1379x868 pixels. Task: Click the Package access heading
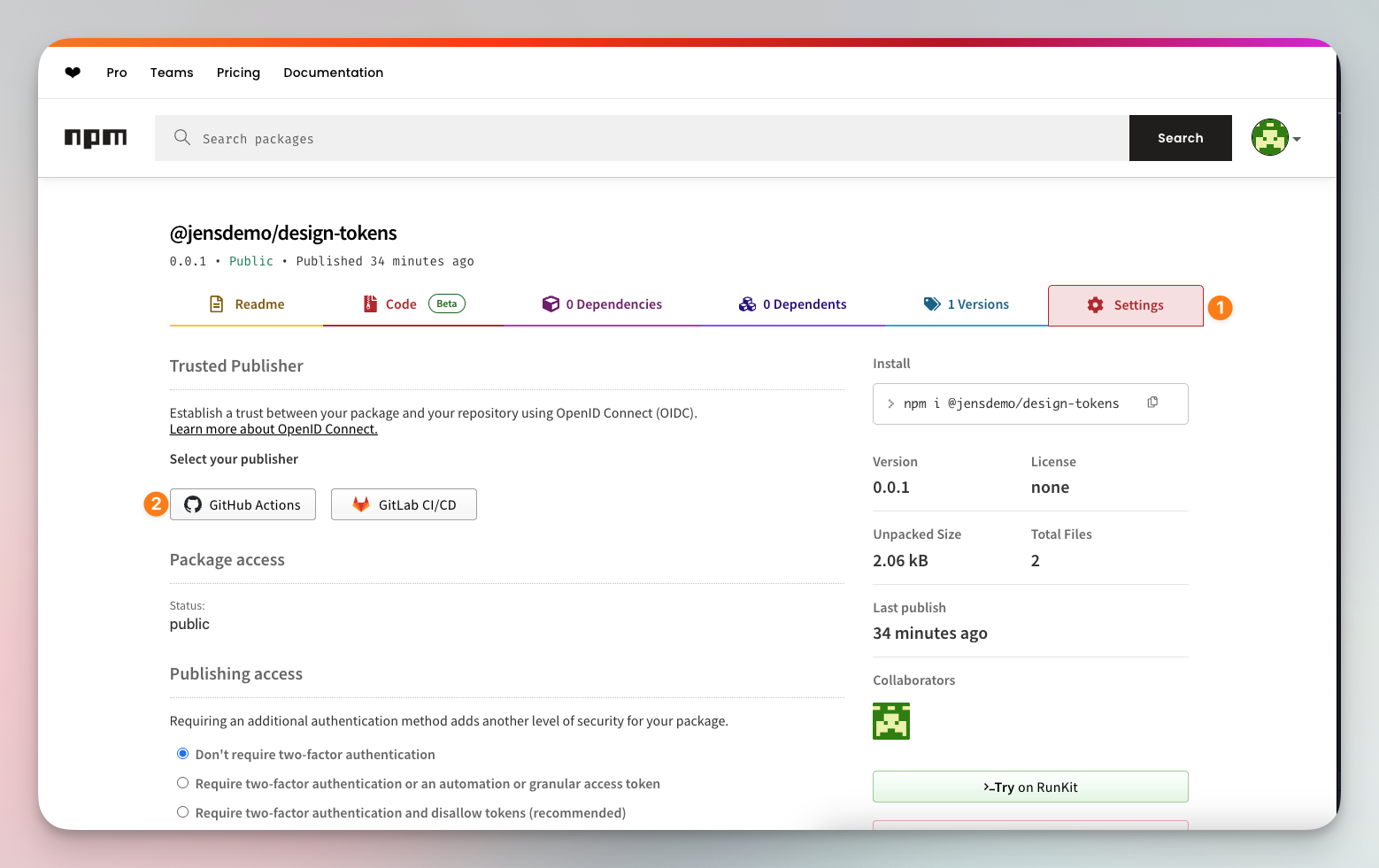pyautogui.click(x=227, y=560)
